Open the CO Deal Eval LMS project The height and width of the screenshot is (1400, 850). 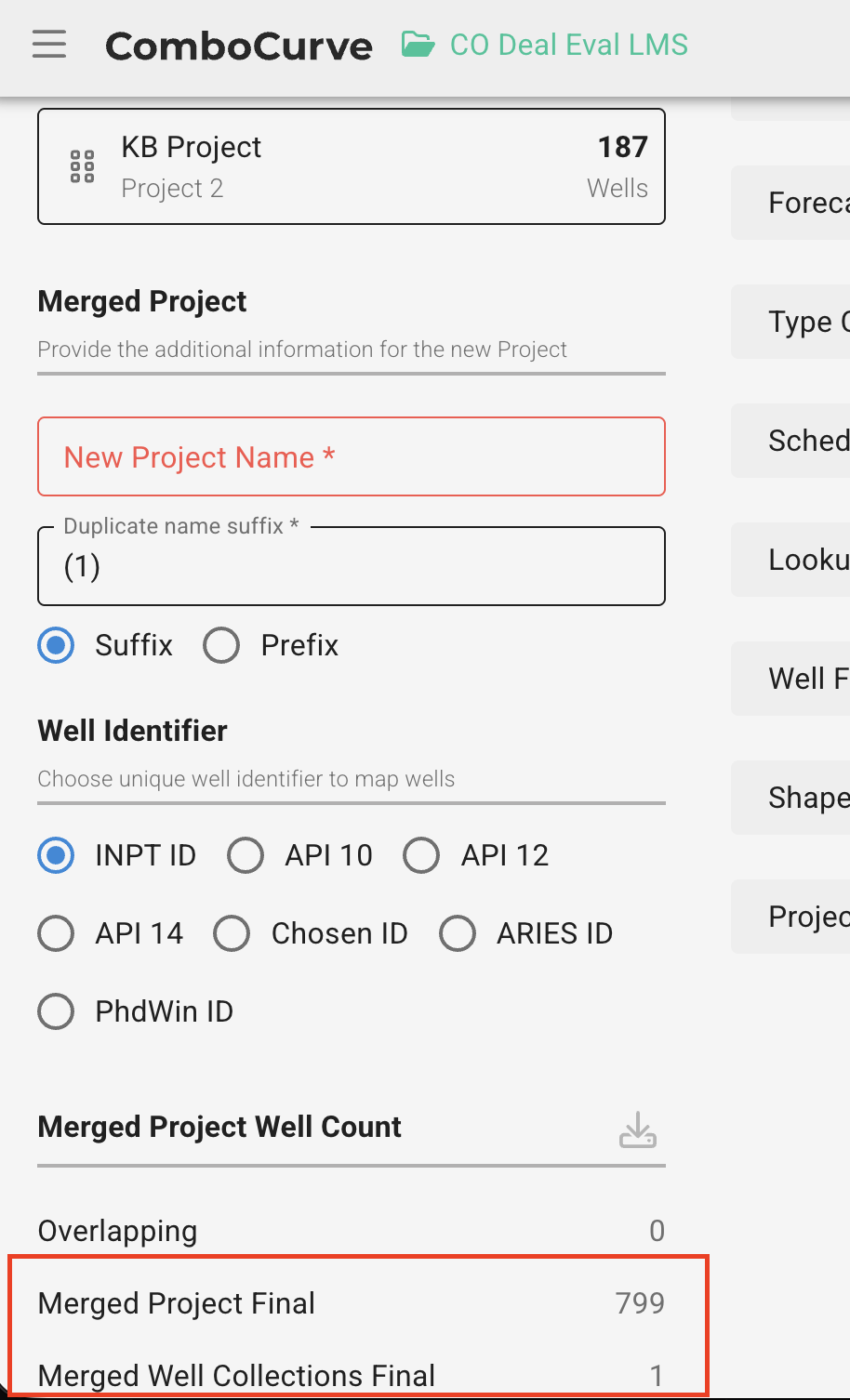click(568, 45)
